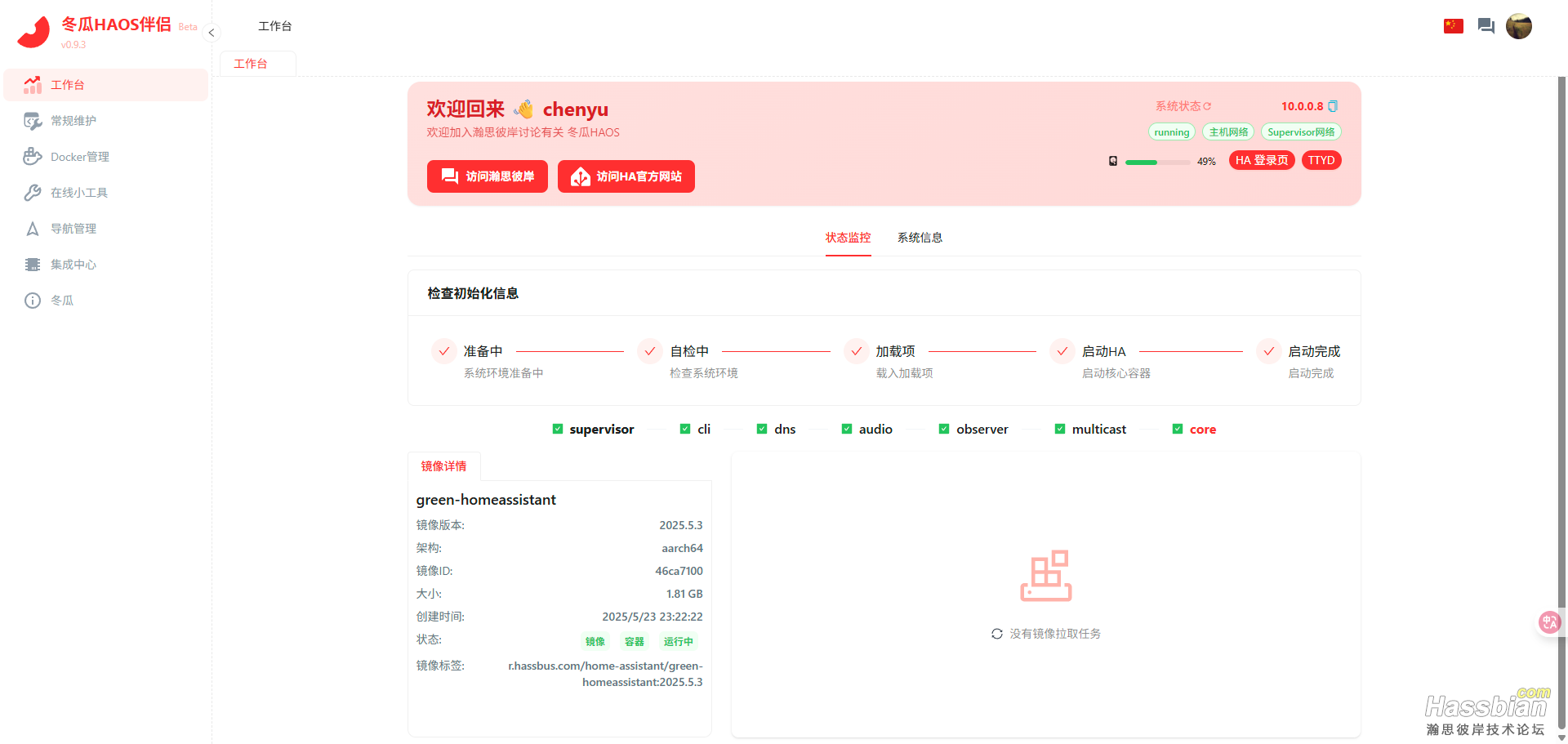This screenshot has width=1568, height=744.
Task: Click the 49% disk usage progress bar
Action: click(1157, 162)
